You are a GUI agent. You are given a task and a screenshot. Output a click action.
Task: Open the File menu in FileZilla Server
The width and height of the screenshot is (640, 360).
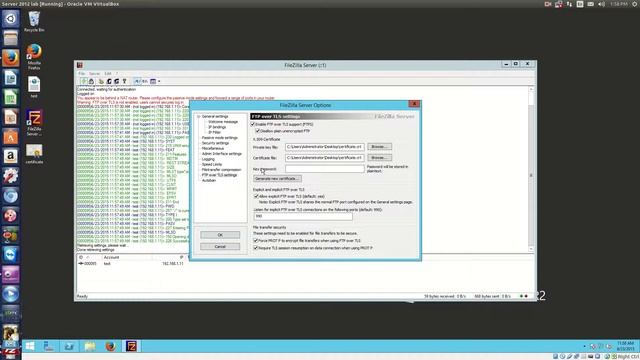point(82,74)
